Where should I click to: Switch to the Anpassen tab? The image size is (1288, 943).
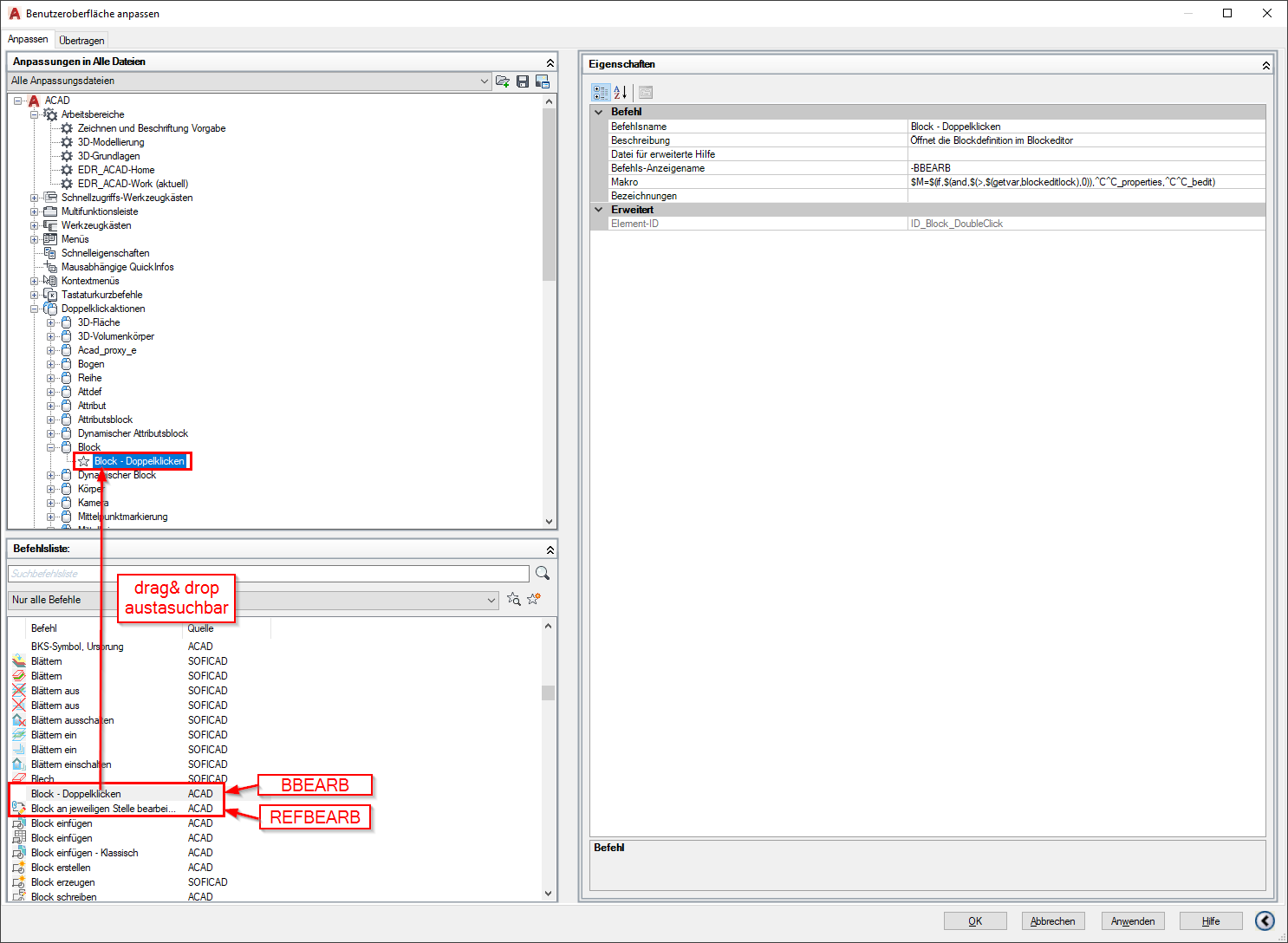click(x=28, y=39)
